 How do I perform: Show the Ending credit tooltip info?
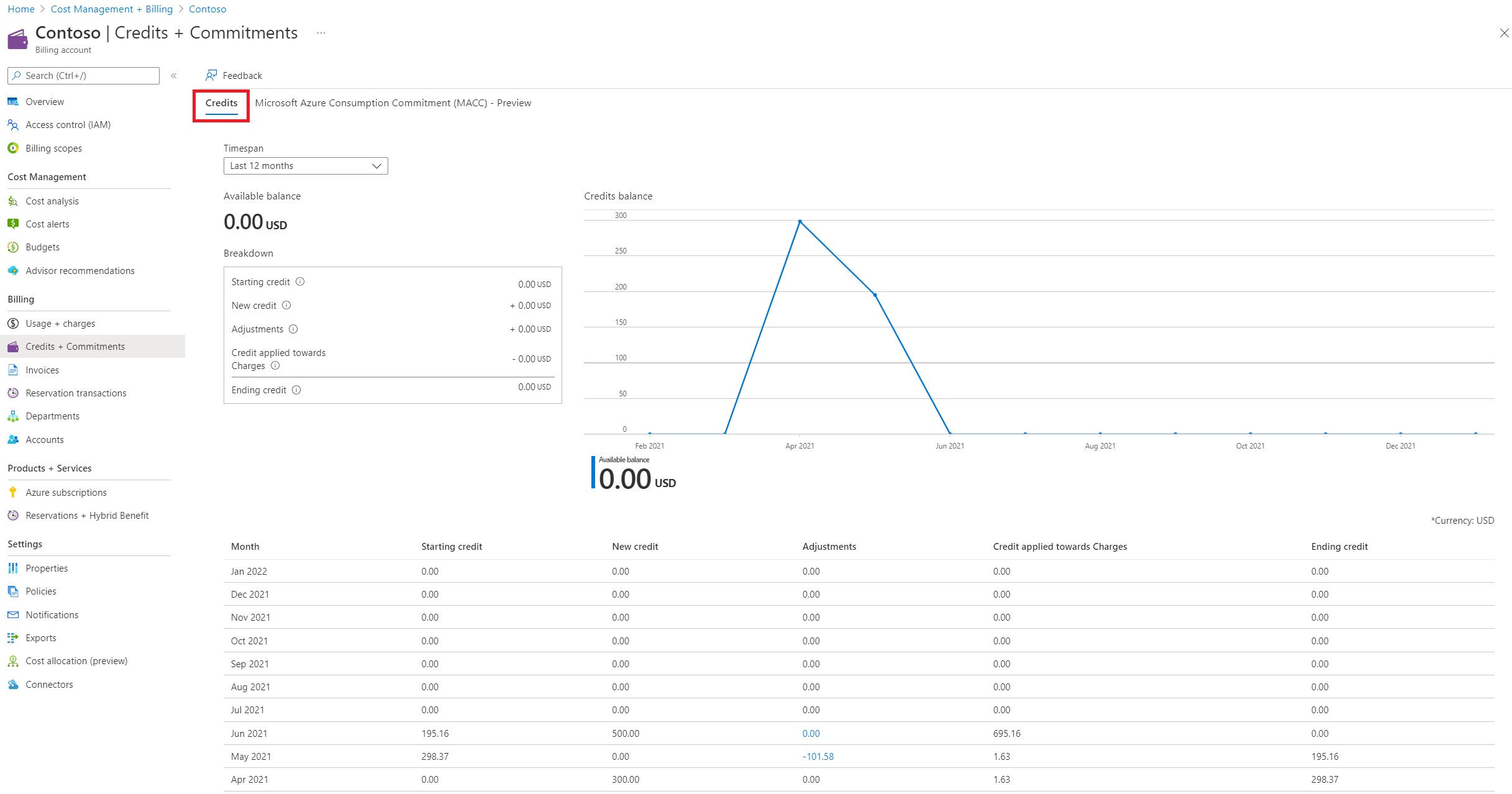296,390
